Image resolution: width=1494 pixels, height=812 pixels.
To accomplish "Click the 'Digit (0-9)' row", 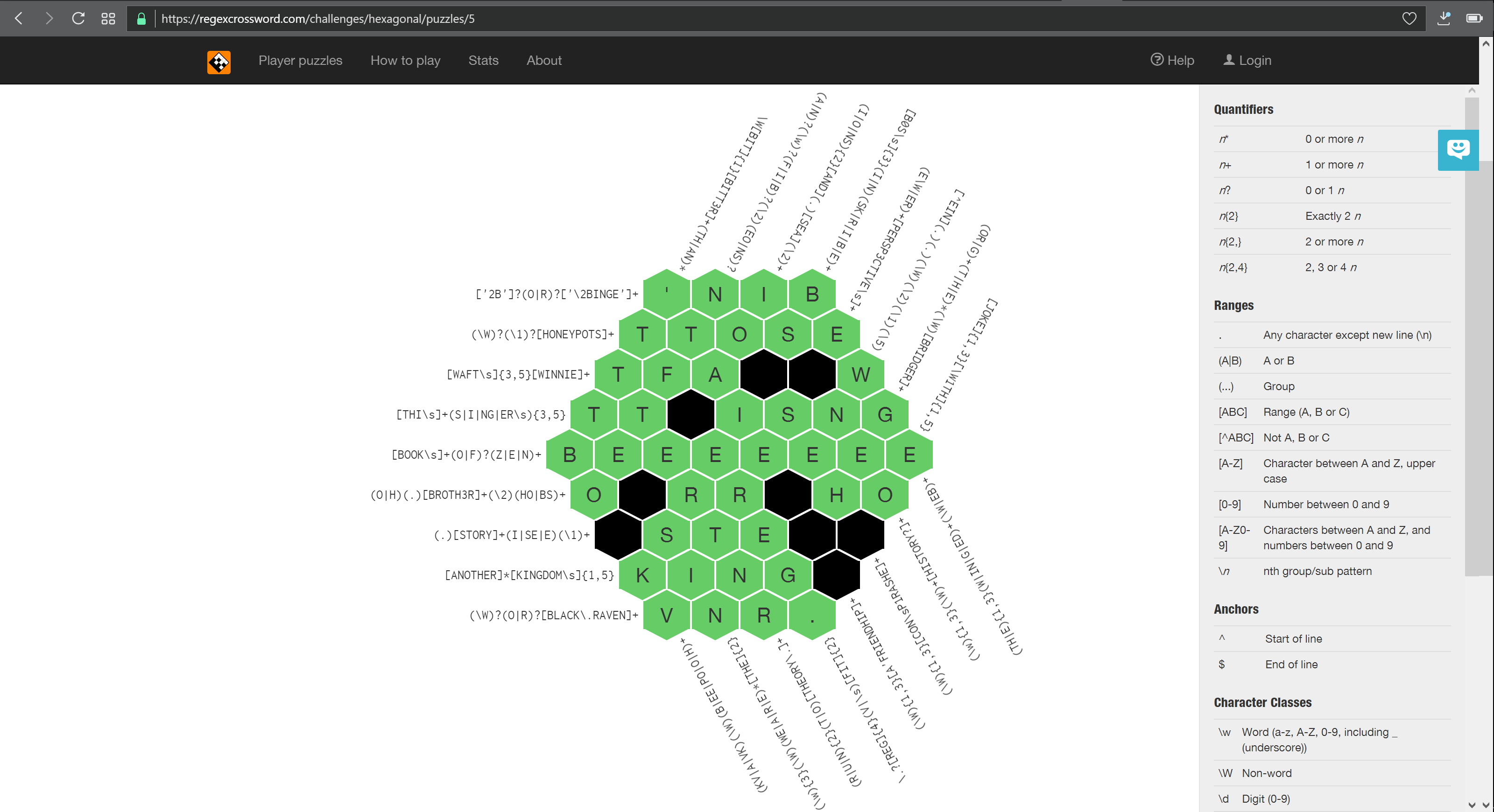I will (1332, 798).
